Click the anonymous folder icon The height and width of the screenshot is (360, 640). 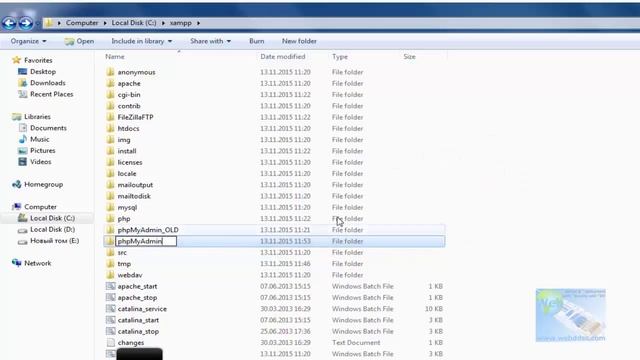[x=110, y=72]
